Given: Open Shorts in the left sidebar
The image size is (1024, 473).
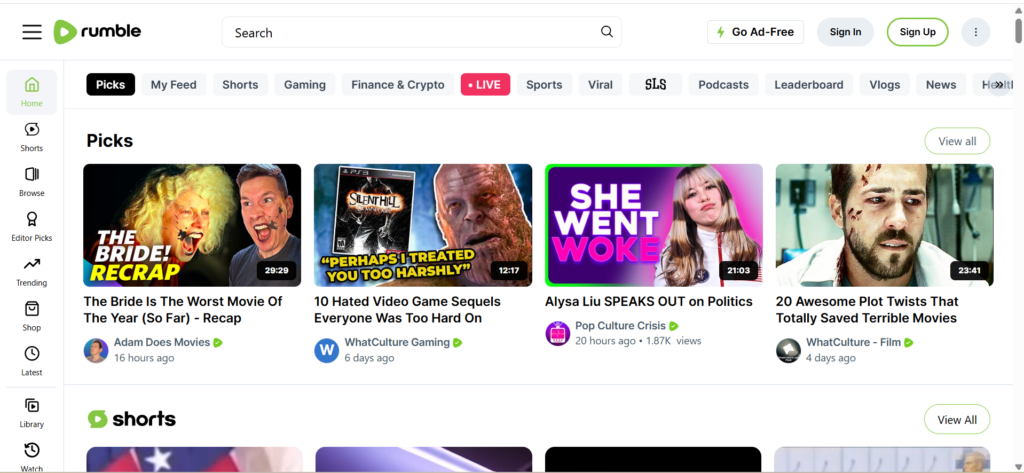Looking at the screenshot, I should point(32,136).
